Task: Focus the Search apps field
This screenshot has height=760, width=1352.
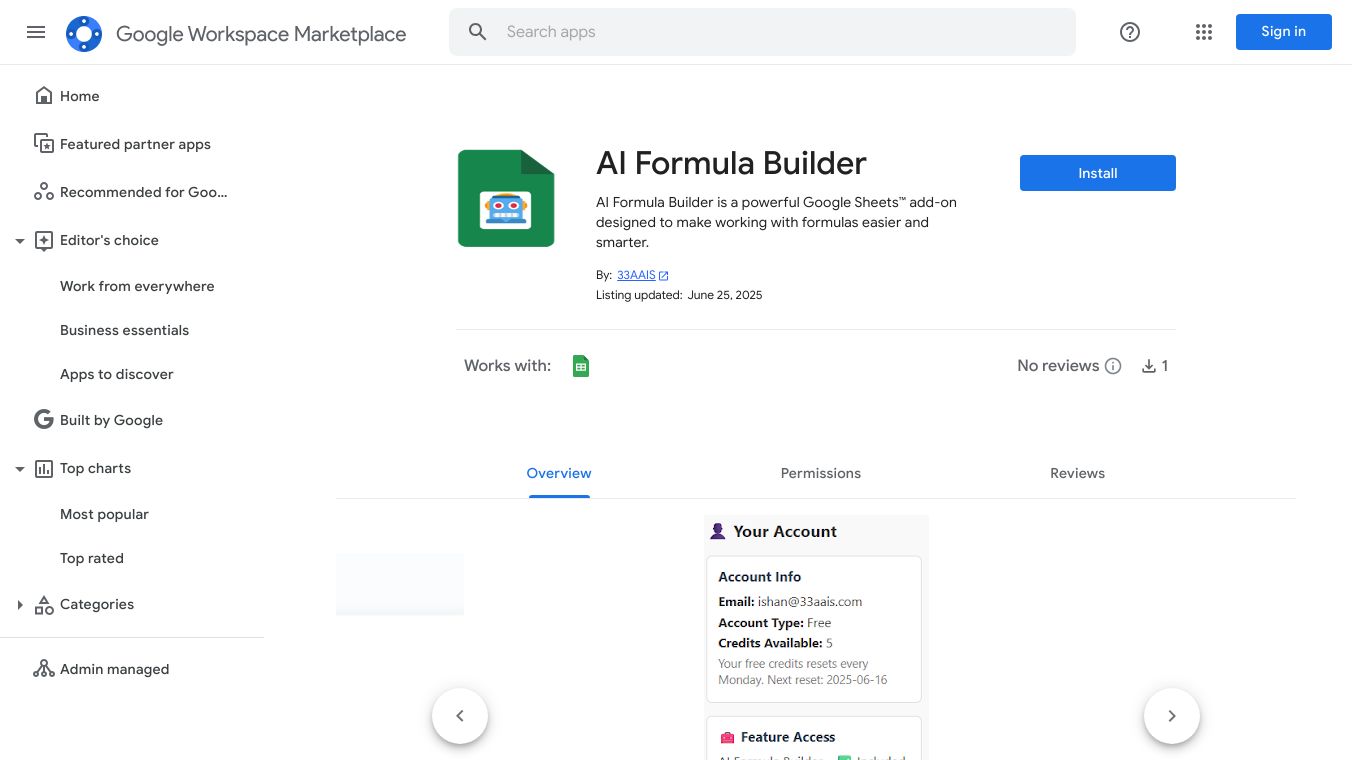Action: [x=762, y=32]
